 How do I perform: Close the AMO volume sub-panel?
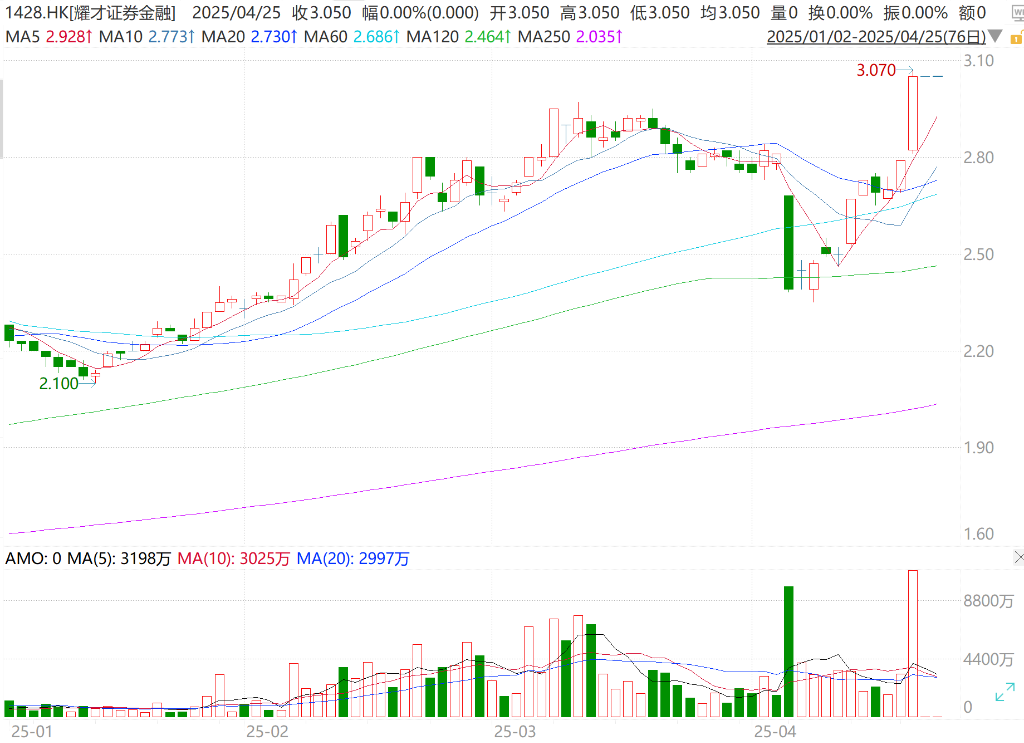point(1019,557)
